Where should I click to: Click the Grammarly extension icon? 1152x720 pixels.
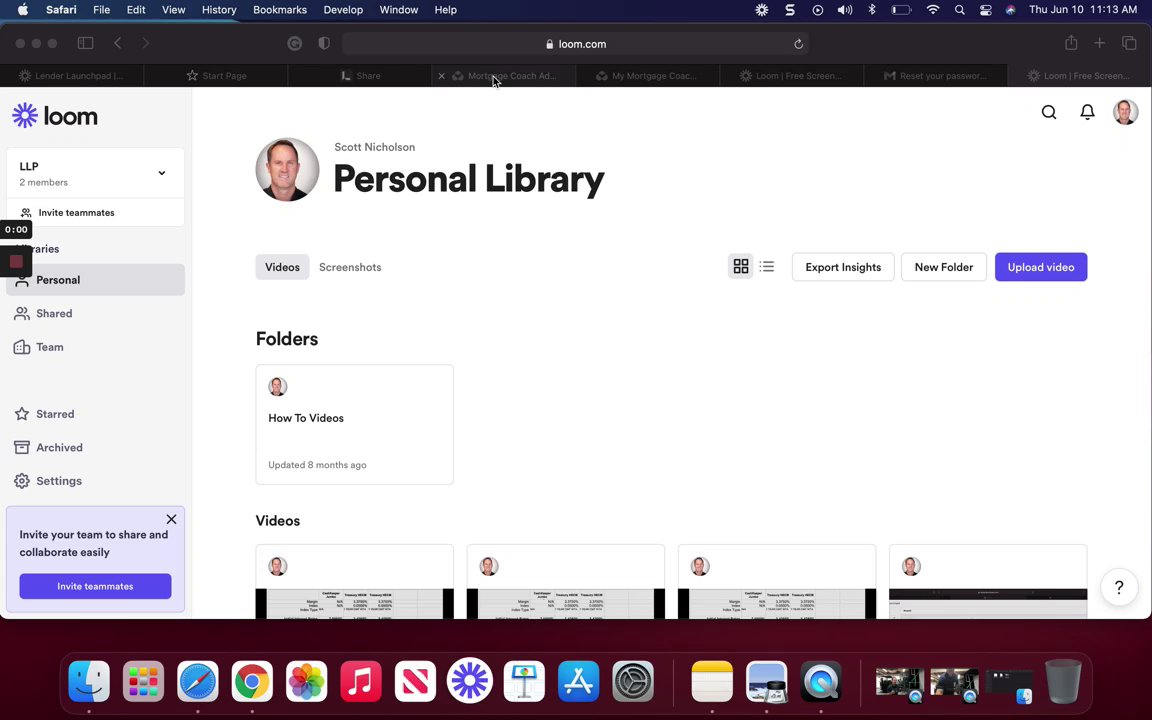(x=295, y=43)
